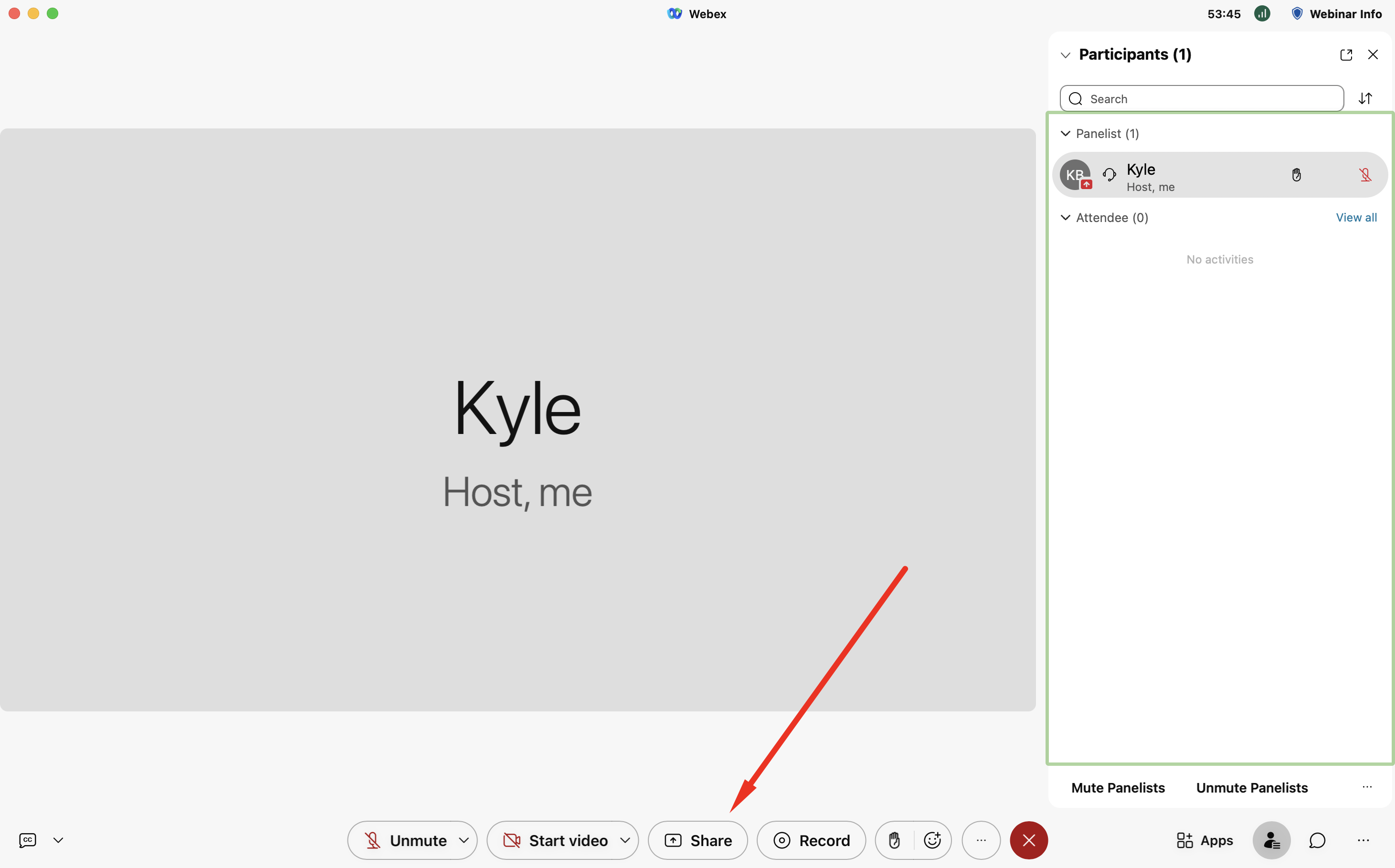Toggle raise hand in bottom toolbar
Image resolution: width=1395 pixels, height=868 pixels.
click(894, 840)
